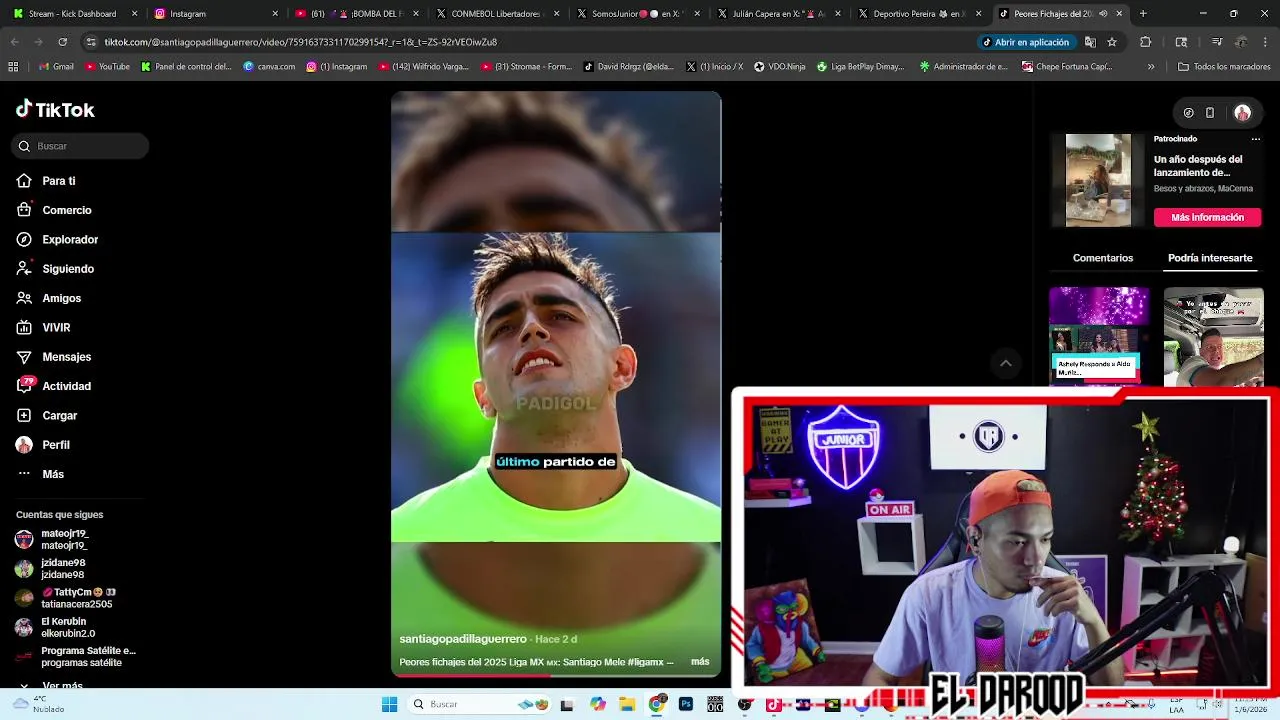Click the TikTok Buscar search field
Image resolution: width=1280 pixels, height=720 pixels.
(x=80, y=146)
